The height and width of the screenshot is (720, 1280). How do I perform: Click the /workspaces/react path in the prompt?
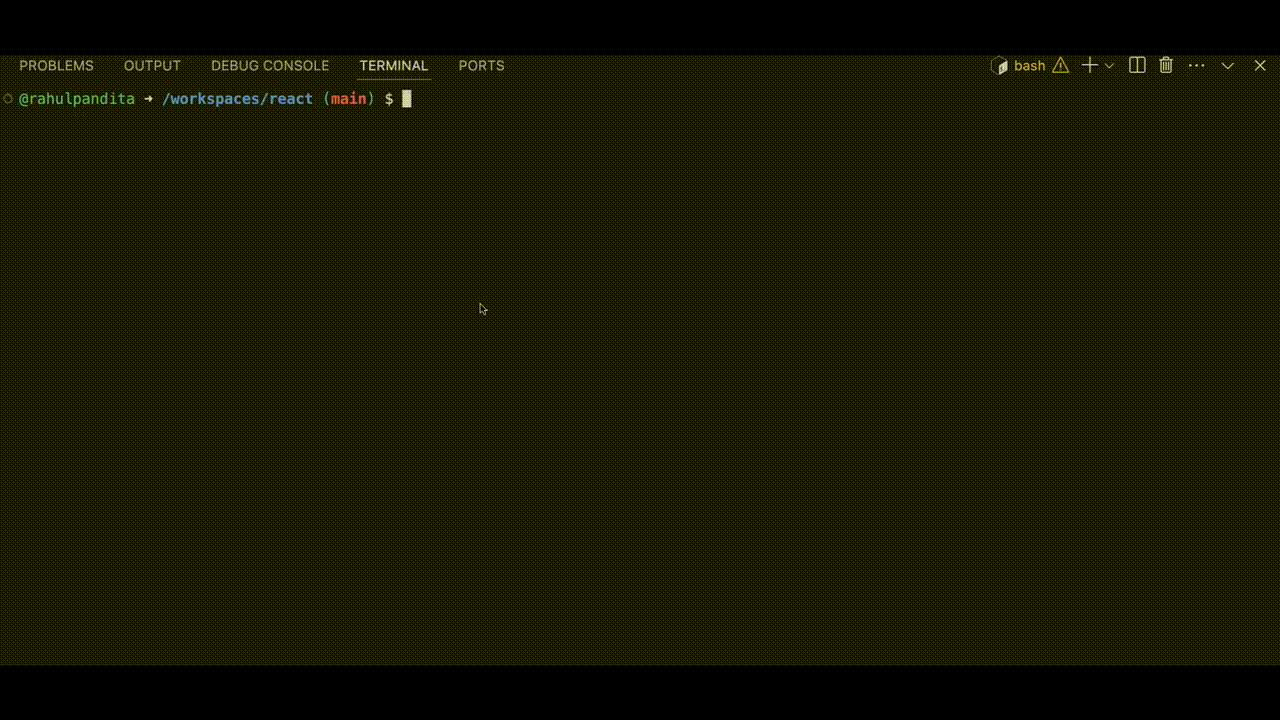238,99
